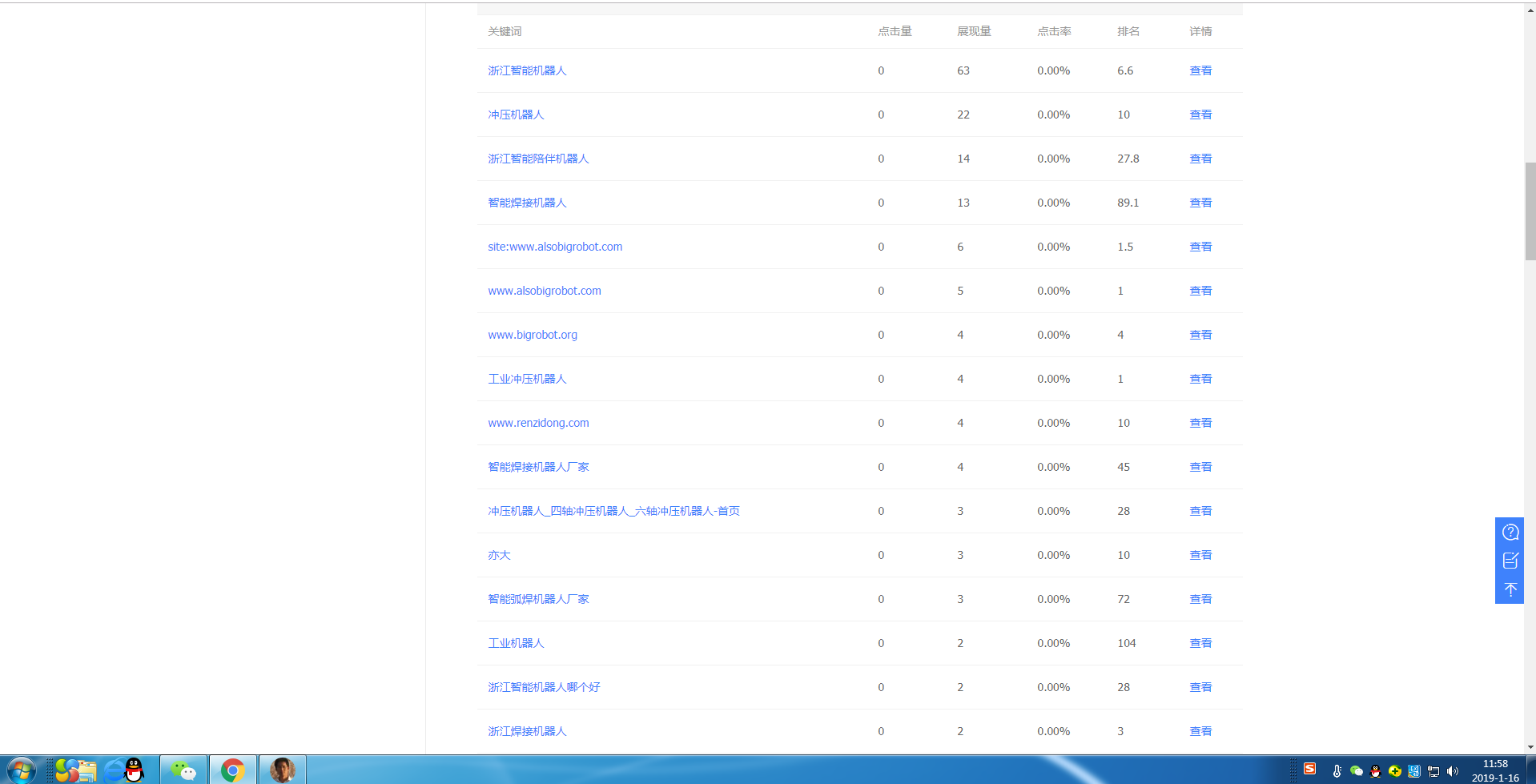The height and width of the screenshot is (784, 1536).
Task: Click the 点击量 column header
Action: (x=895, y=31)
